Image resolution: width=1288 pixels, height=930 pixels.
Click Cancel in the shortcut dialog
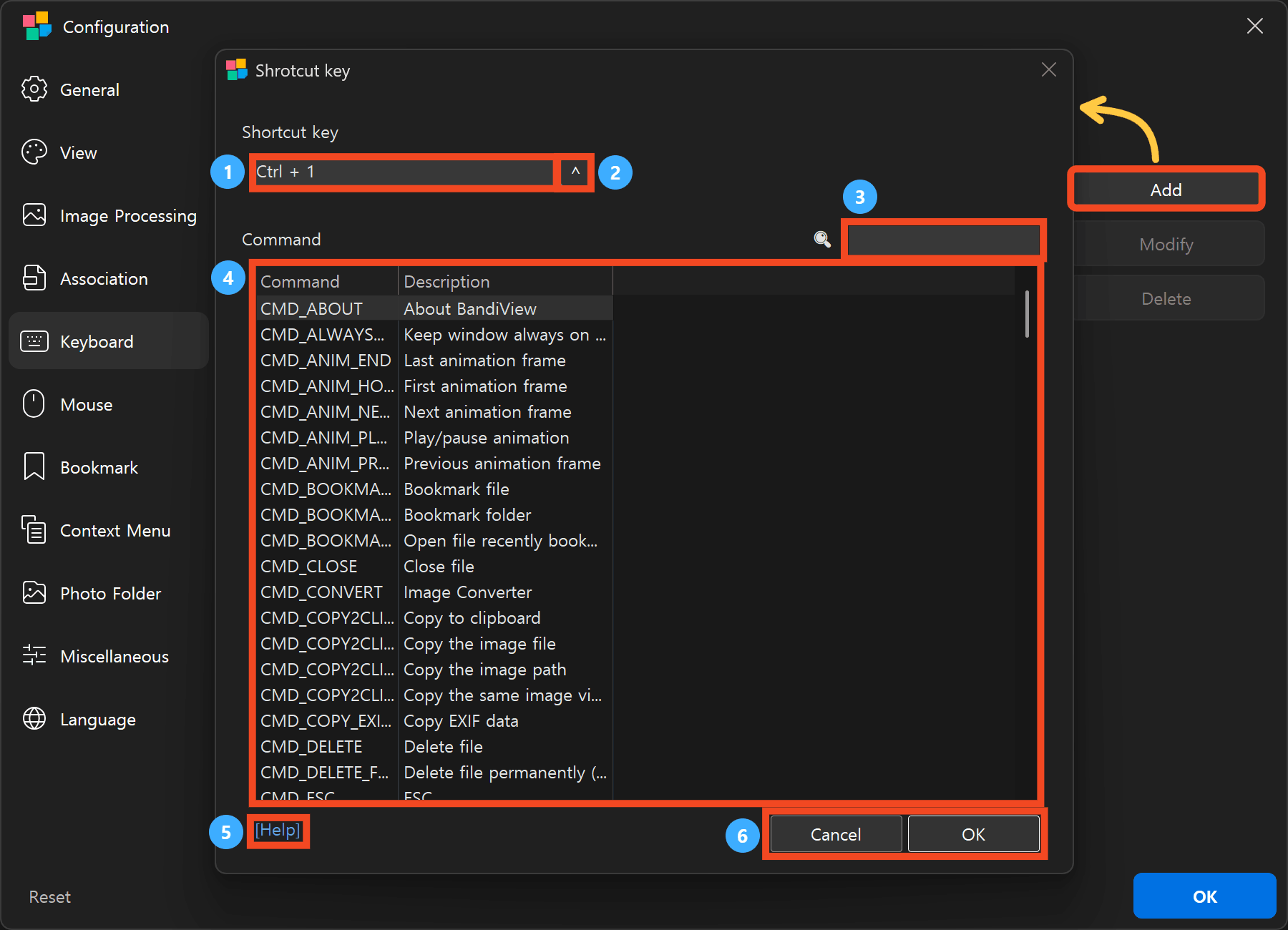tap(835, 834)
